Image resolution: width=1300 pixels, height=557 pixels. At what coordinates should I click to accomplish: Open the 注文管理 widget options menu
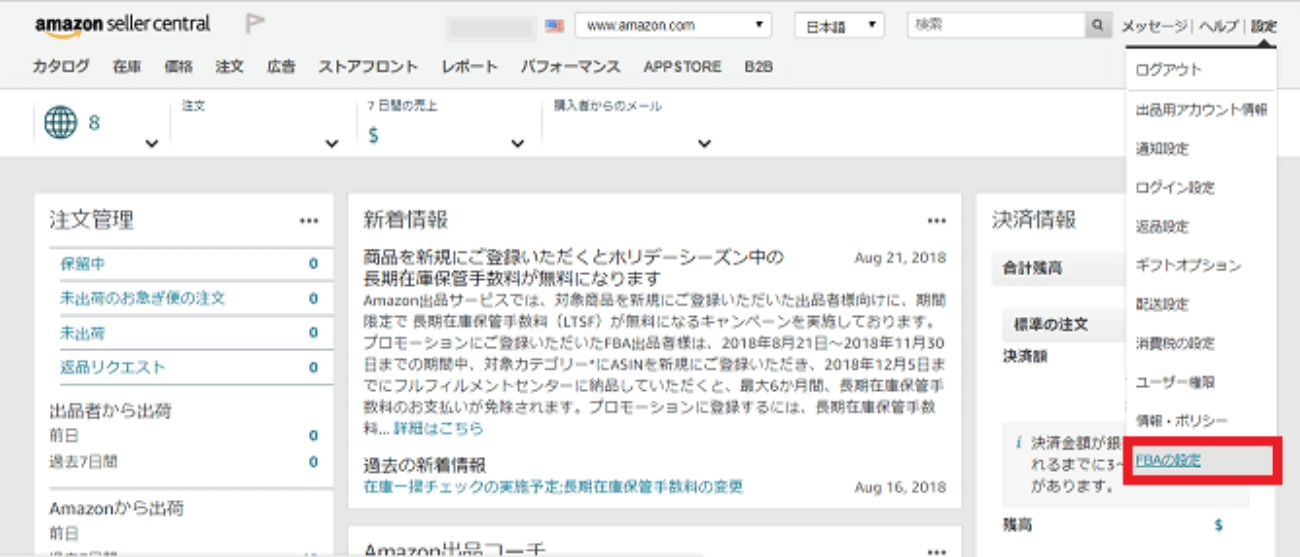pyautogui.click(x=309, y=221)
